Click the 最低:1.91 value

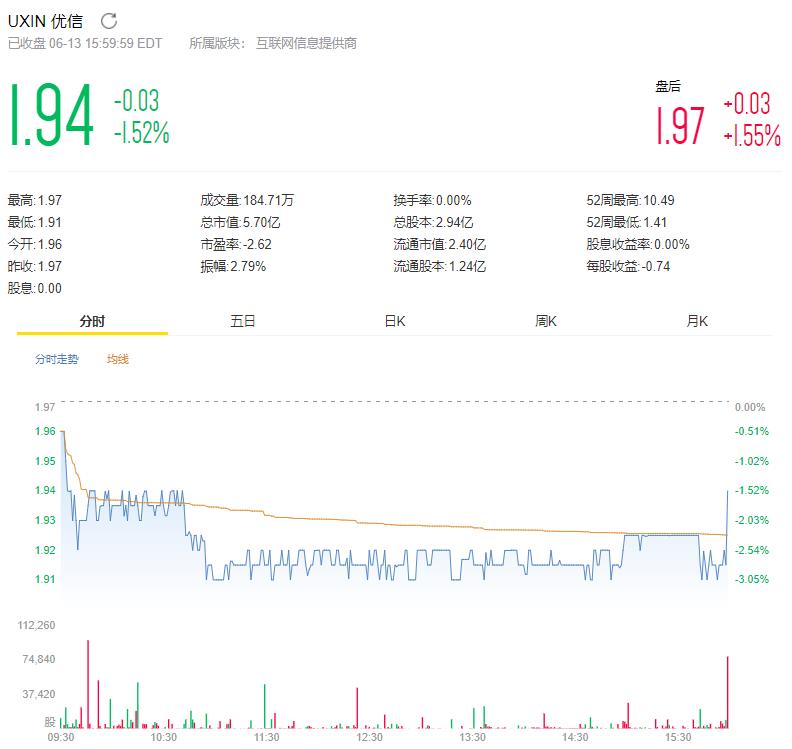point(35,222)
